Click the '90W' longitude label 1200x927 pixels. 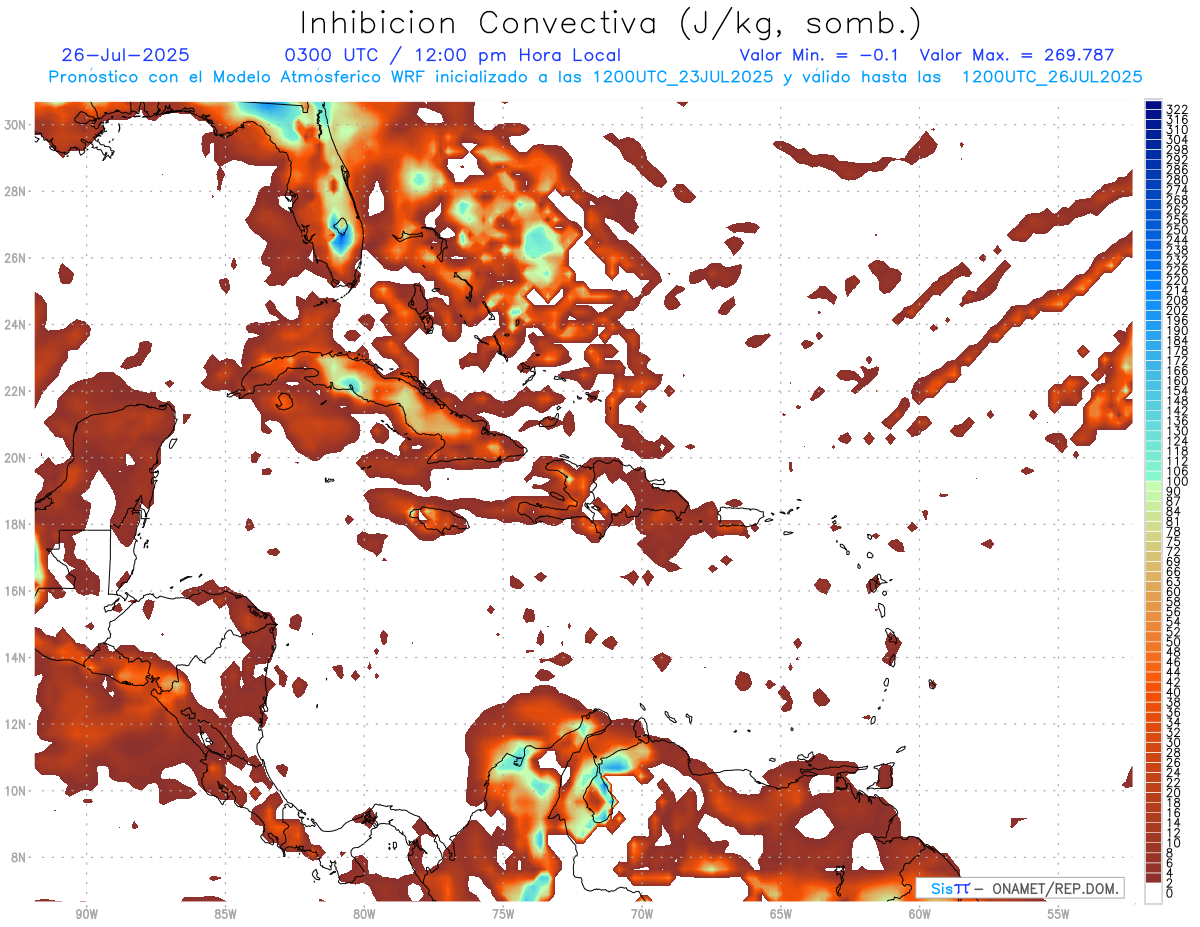click(x=86, y=914)
